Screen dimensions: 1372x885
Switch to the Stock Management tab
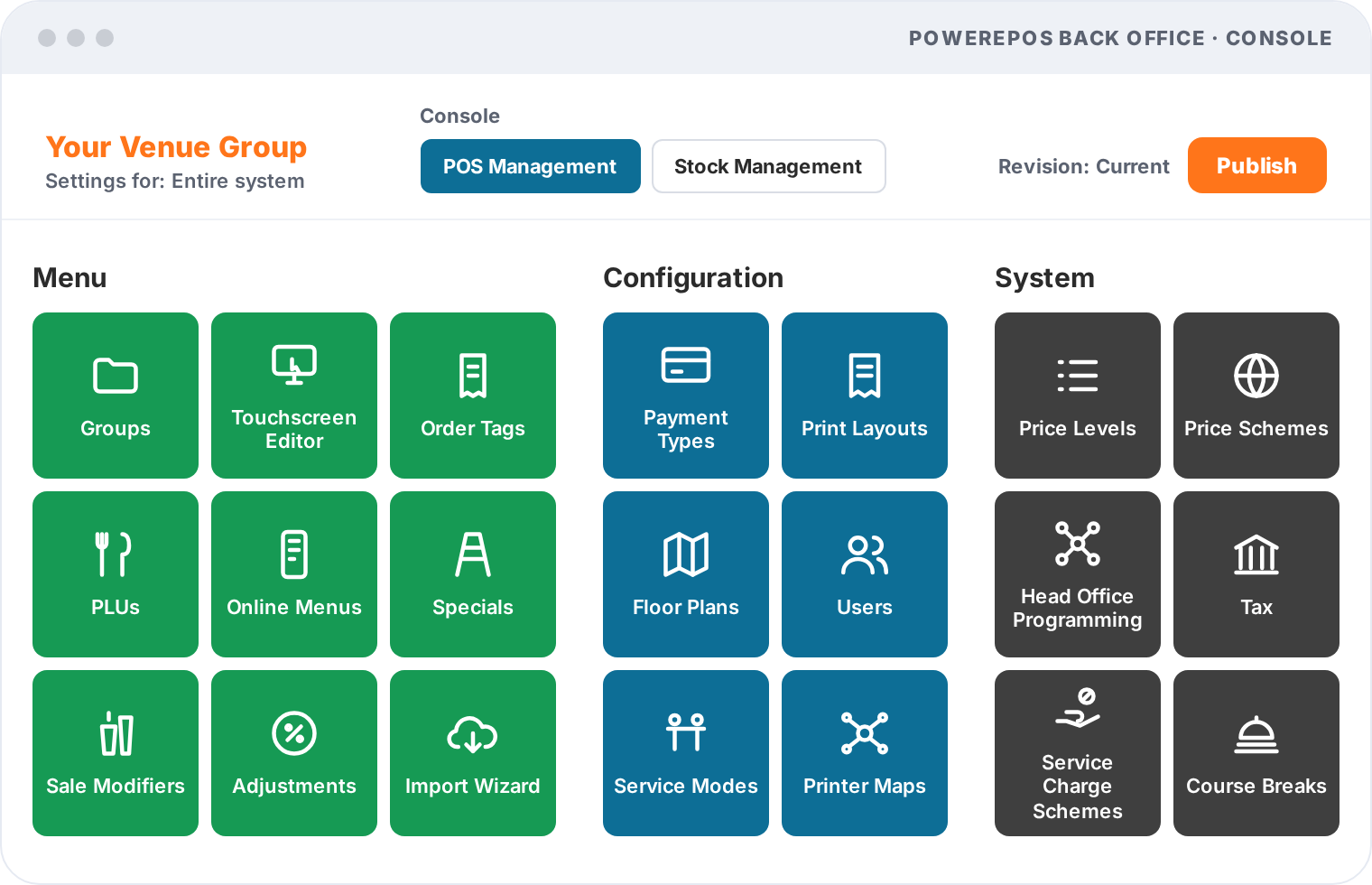[768, 166]
